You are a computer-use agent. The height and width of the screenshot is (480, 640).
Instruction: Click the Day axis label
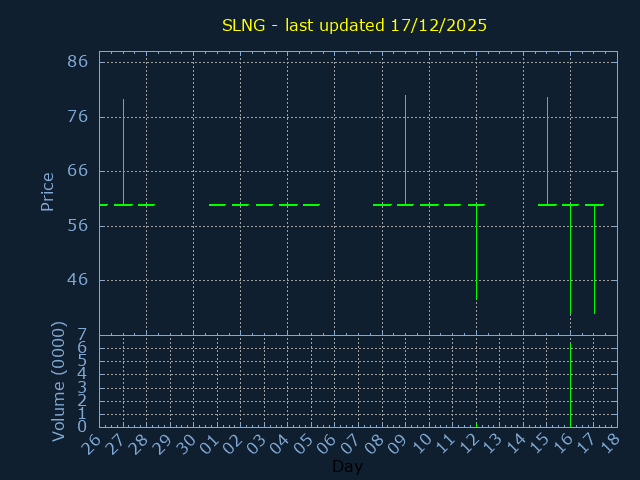tap(347, 467)
